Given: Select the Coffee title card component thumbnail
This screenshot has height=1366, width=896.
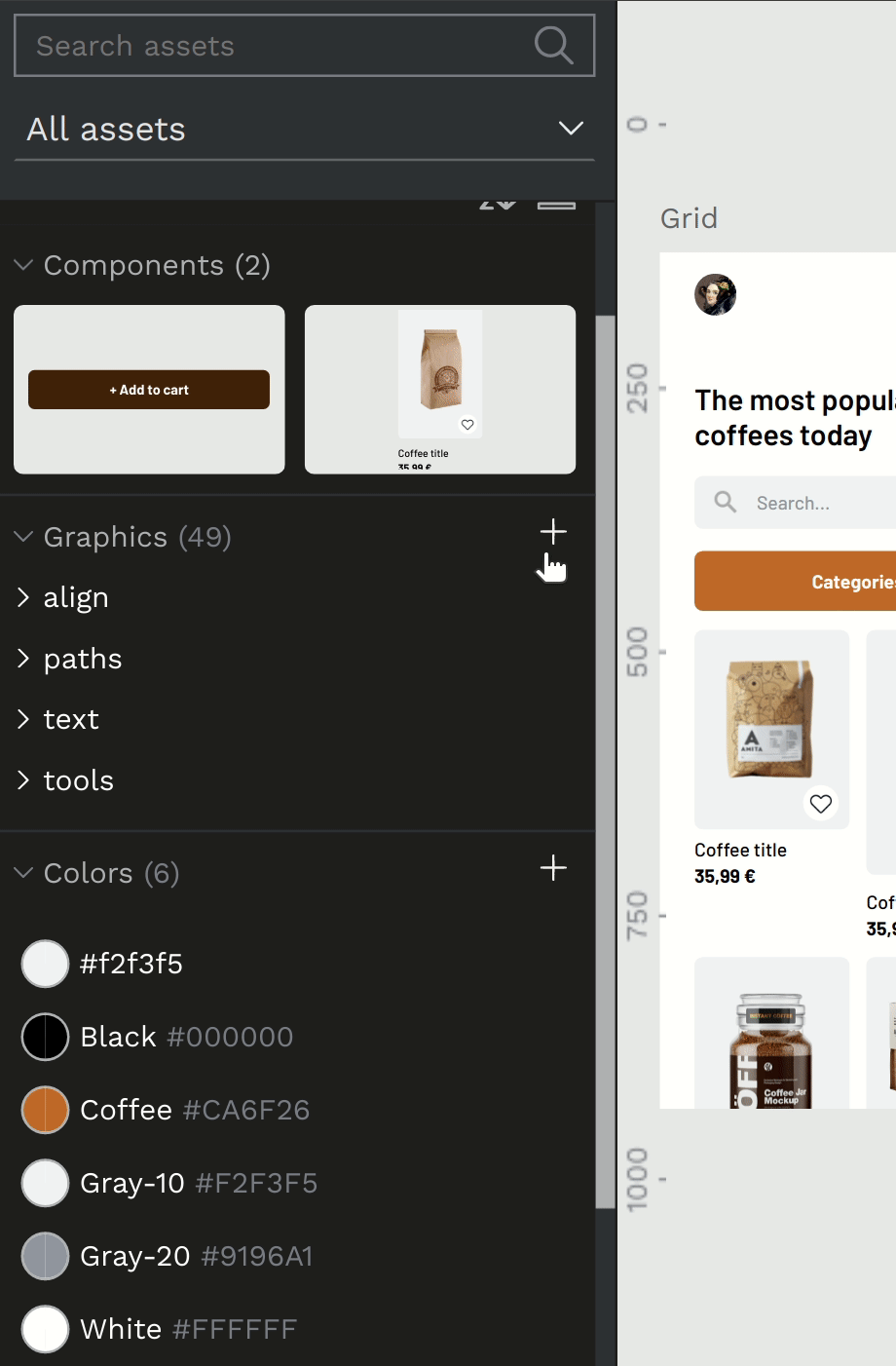Looking at the screenshot, I should [x=440, y=390].
